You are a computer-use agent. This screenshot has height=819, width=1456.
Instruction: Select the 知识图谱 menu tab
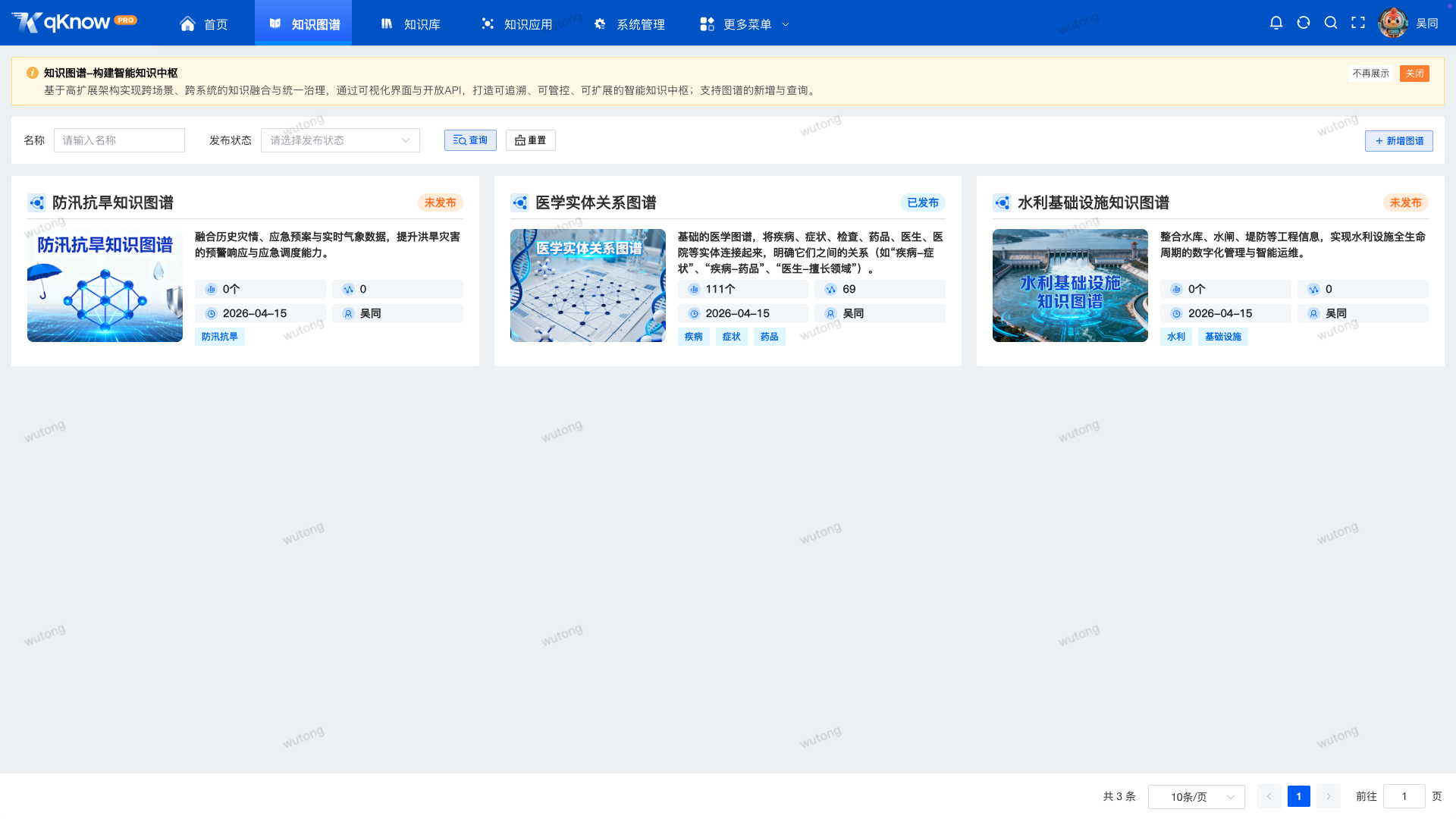(x=303, y=24)
